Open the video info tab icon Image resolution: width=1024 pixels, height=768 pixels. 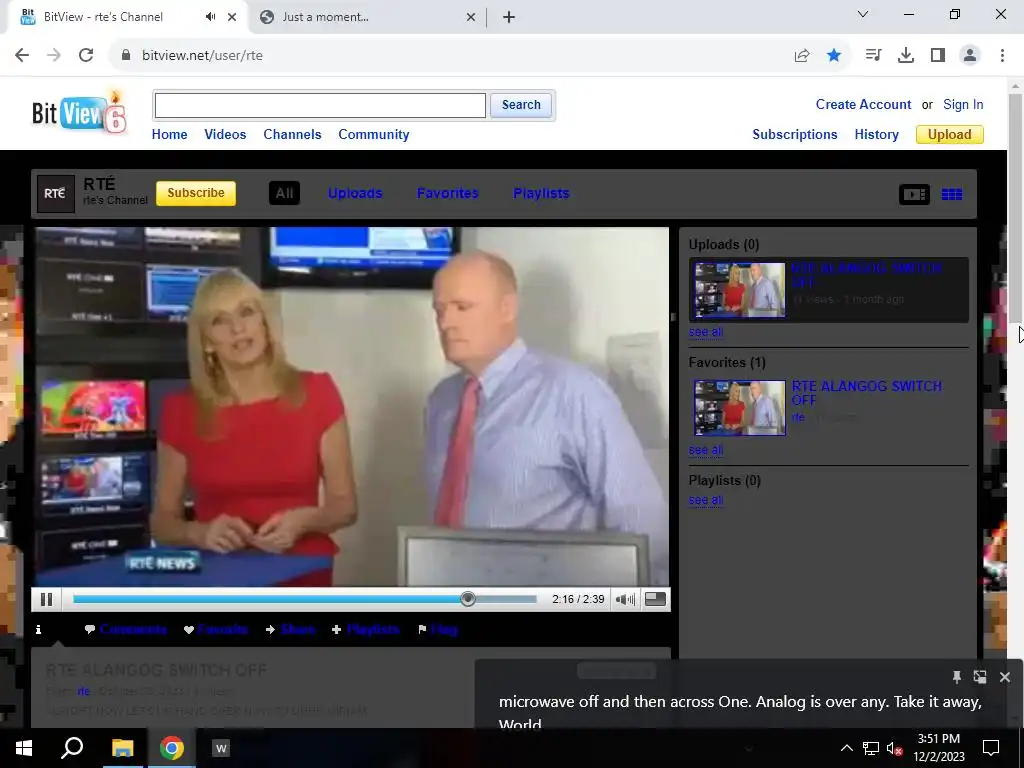click(x=39, y=630)
